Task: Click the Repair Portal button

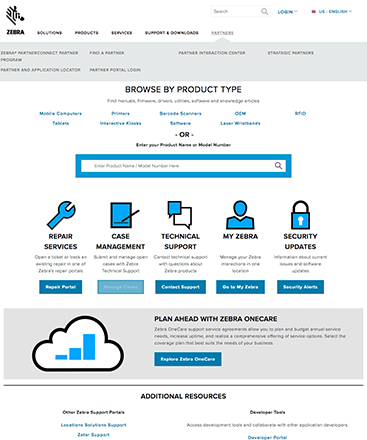Action: [60, 287]
